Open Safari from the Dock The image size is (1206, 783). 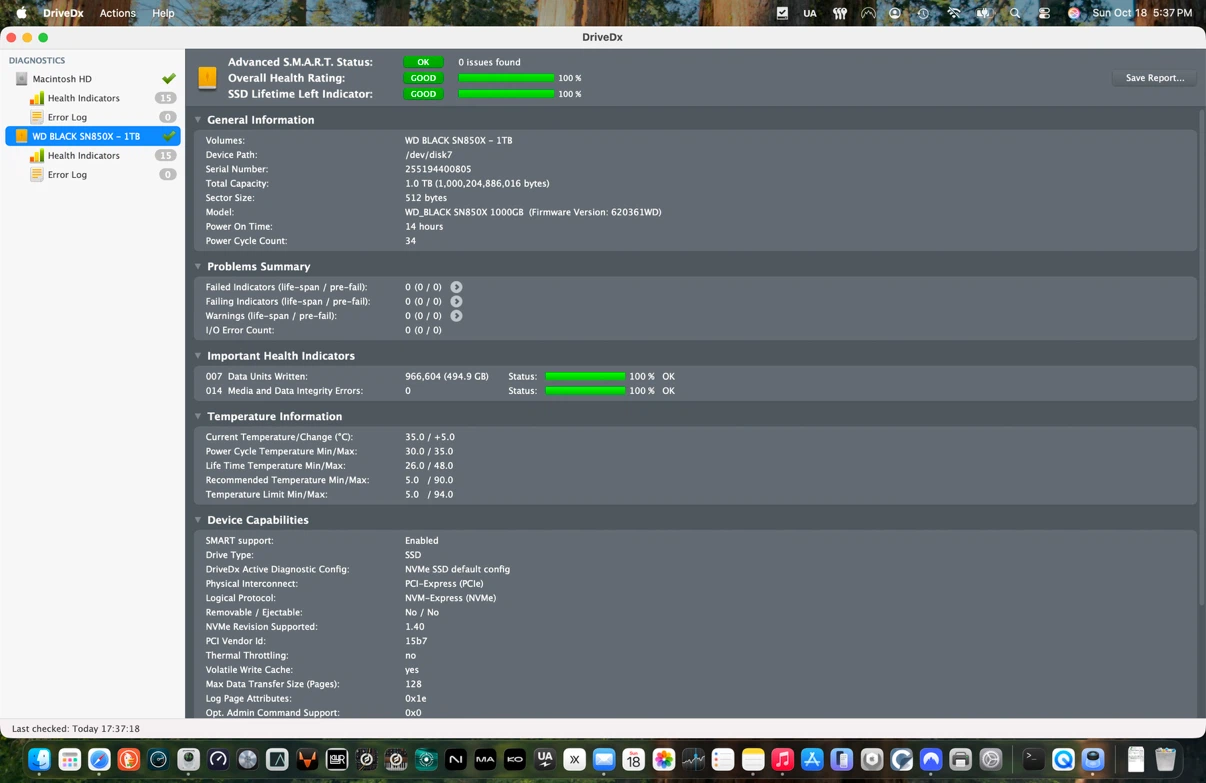(x=99, y=760)
